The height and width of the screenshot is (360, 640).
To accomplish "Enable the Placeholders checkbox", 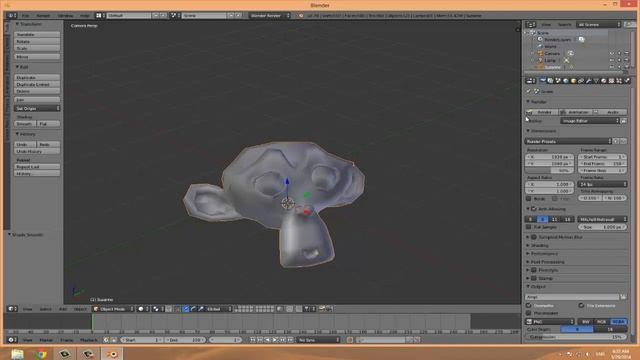I will (x=529, y=313).
